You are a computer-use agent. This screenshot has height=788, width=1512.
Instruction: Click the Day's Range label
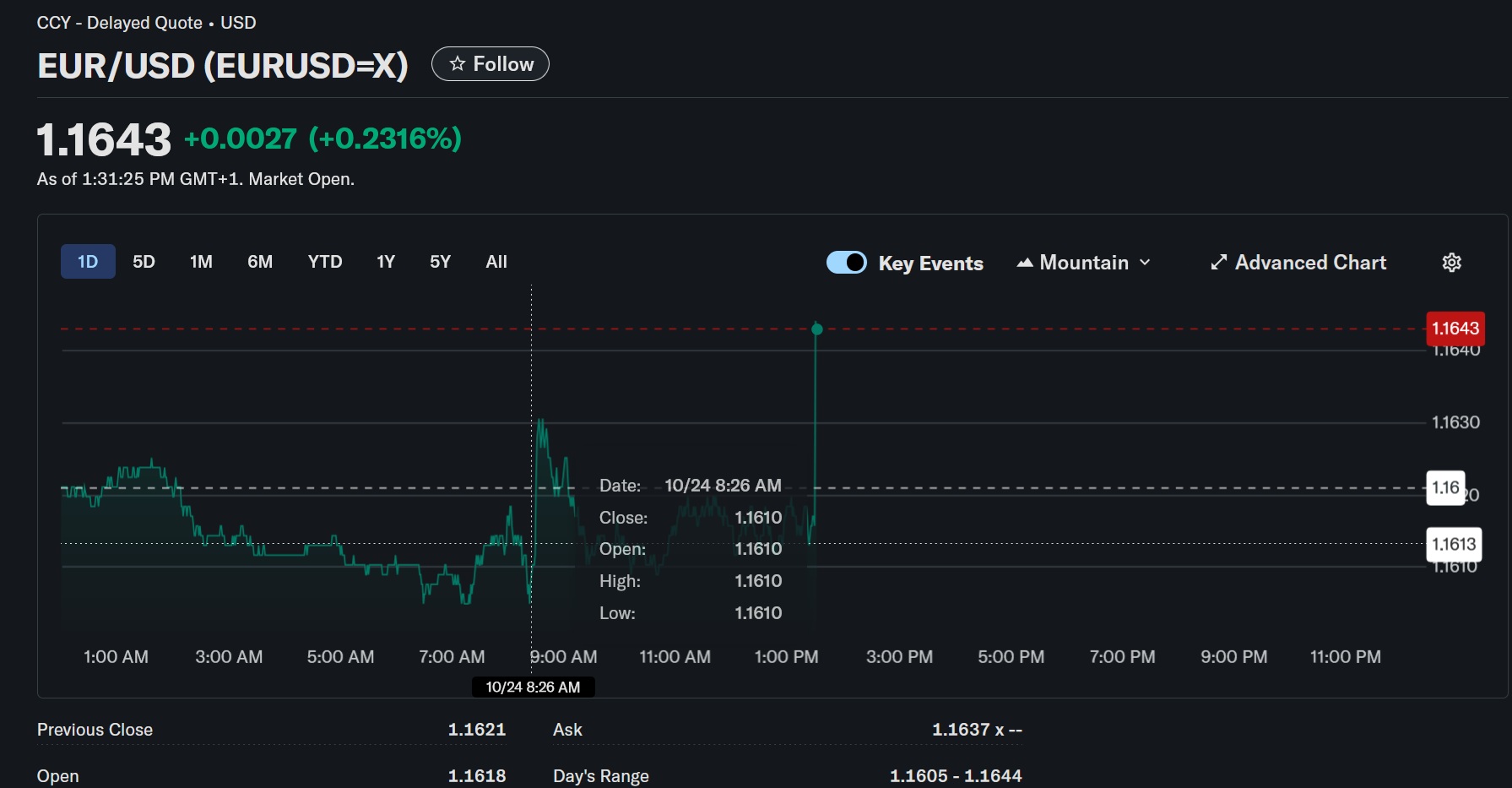click(x=601, y=776)
